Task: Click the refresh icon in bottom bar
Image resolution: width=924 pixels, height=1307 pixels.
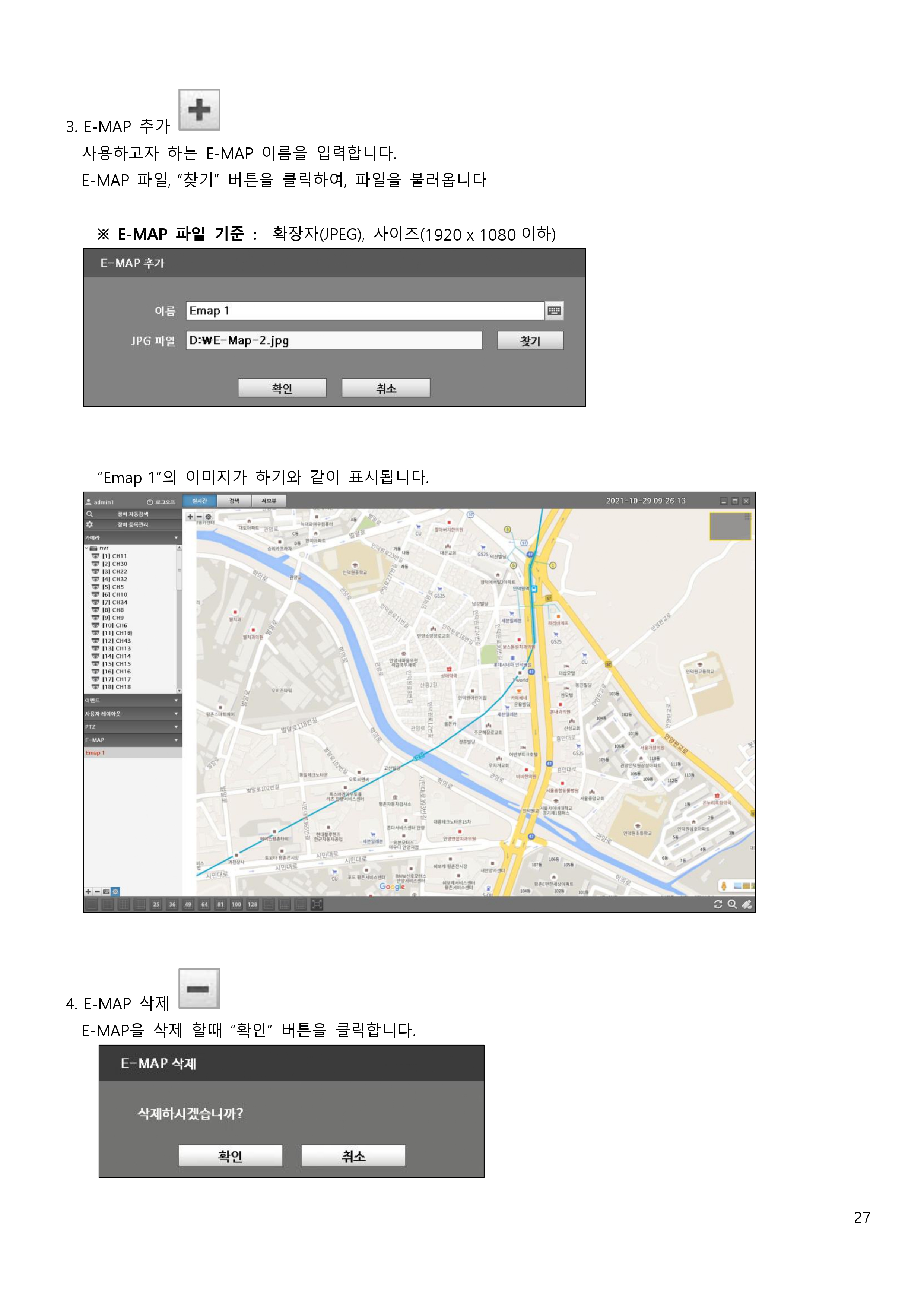Action: 718,904
